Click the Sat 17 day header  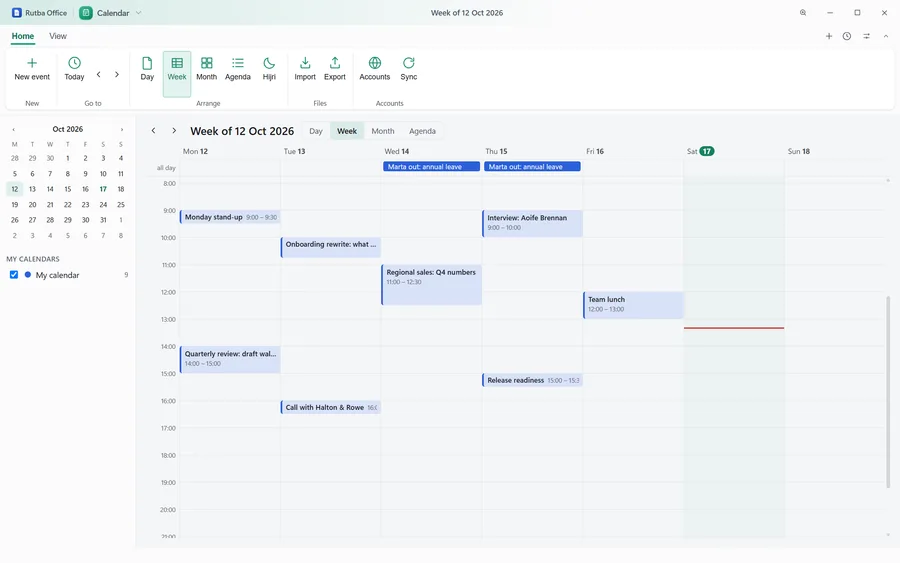[701, 152]
